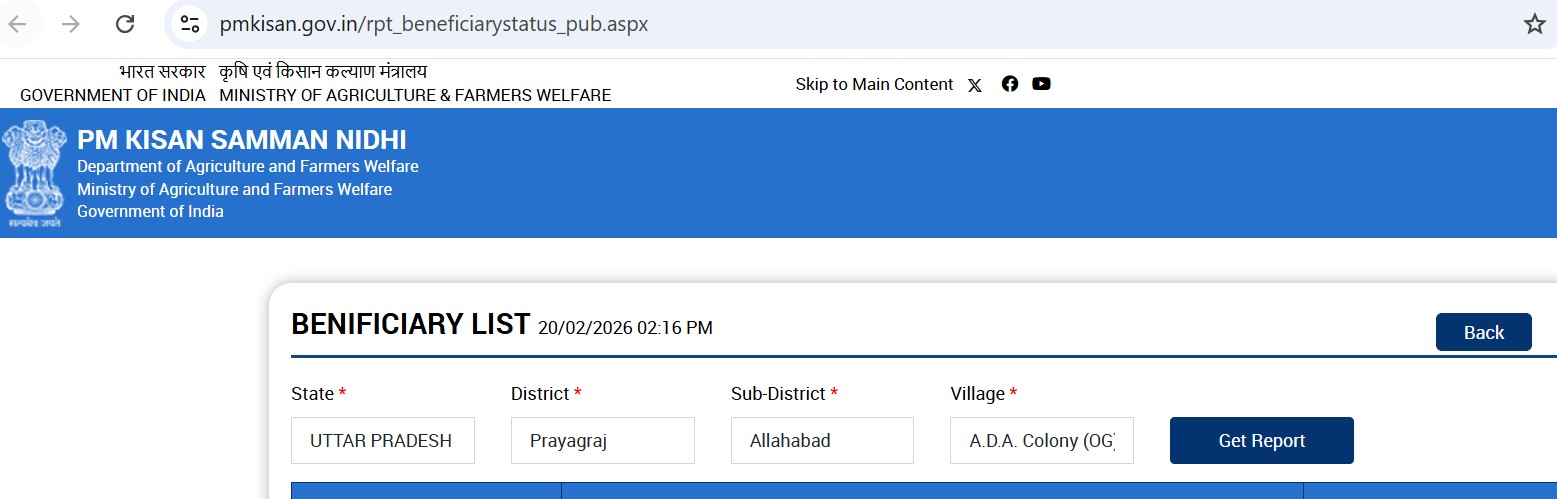Screen dimensions: 1557x499
Task: Open the X (Twitter) social link
Action: [x=975, y=85]
